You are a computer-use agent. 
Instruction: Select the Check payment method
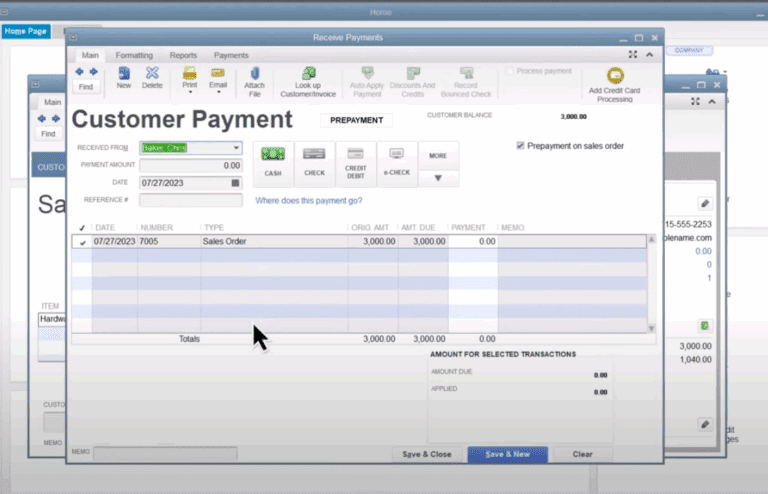click(x=314, y=159)
